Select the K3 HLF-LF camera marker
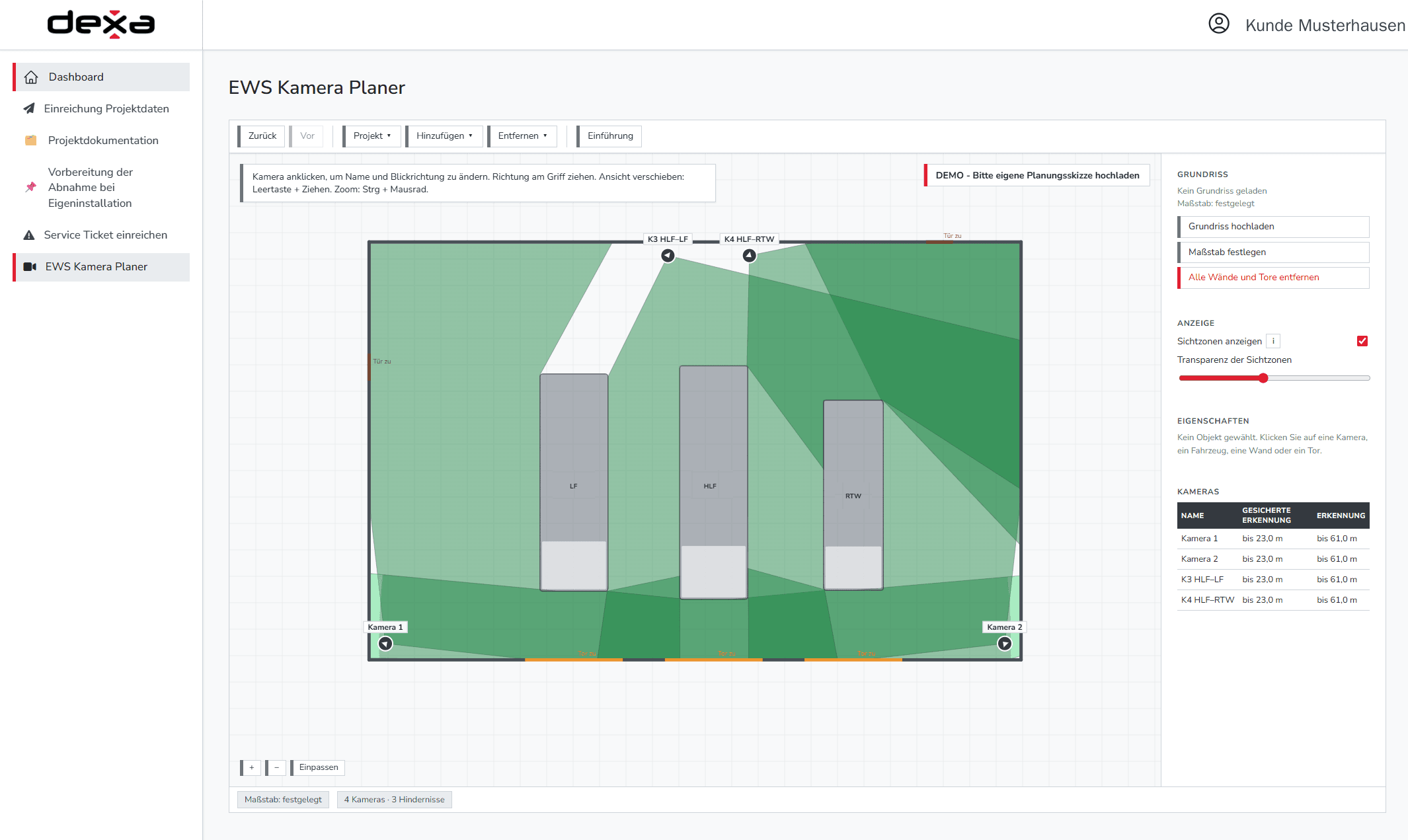 [668, 255]
